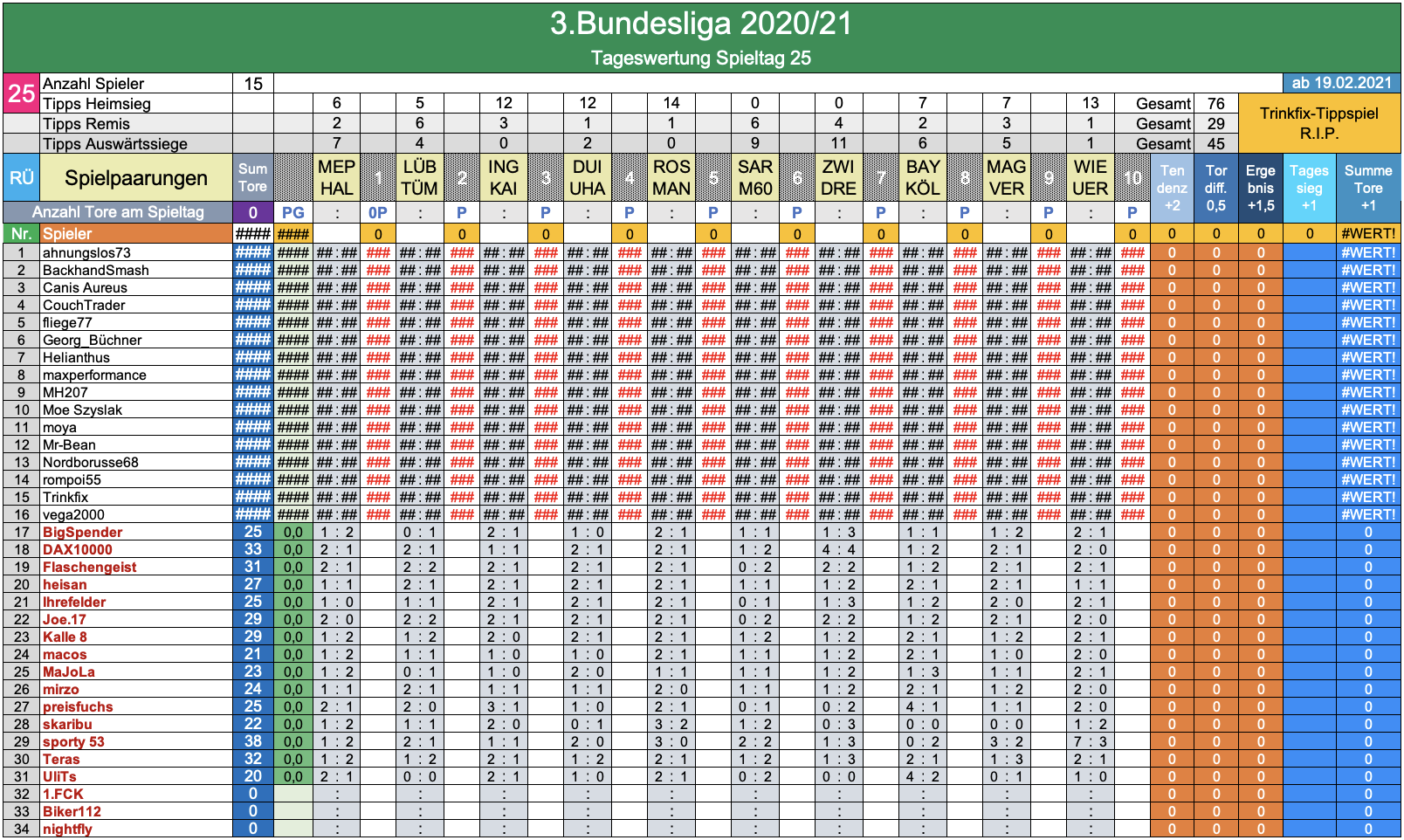Click the Tagessieg +1 column header

(x=1309, y=188)
